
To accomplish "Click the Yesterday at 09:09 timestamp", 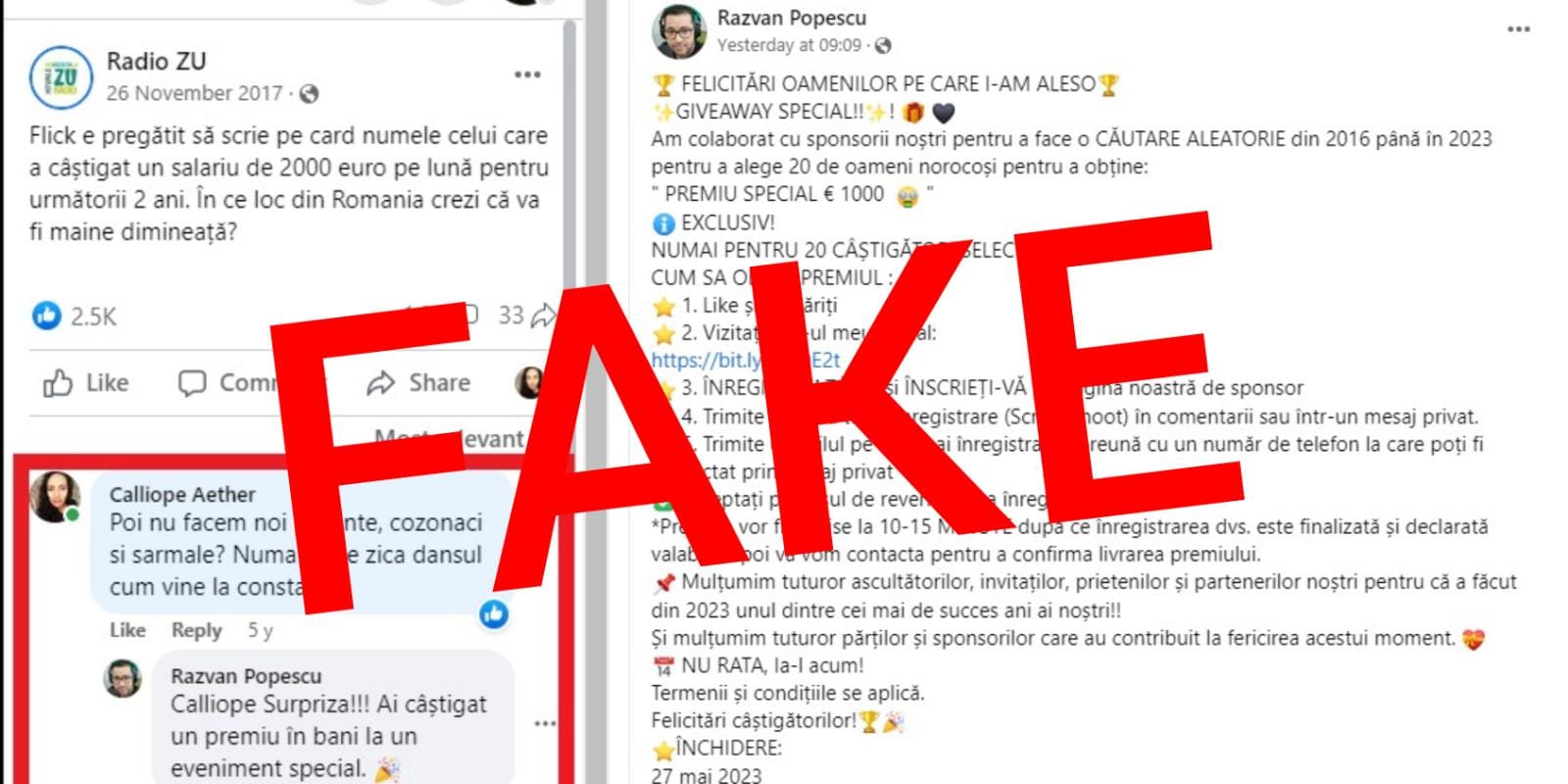I will click(x=789, y=45).
